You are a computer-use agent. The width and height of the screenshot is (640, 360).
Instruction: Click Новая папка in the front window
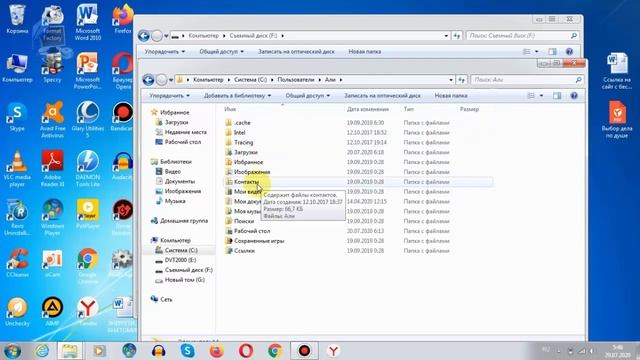451,96
